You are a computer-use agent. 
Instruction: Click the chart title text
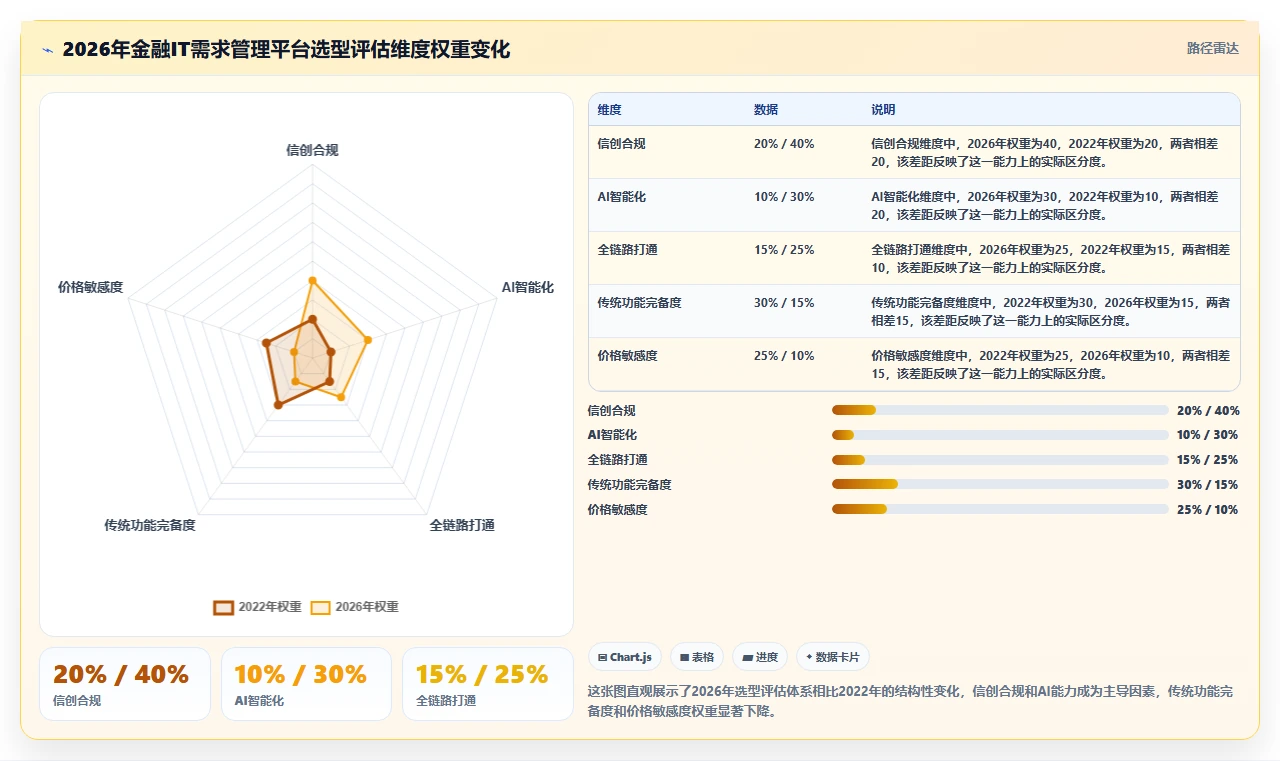pyautogui.click(x=286, y=49)
